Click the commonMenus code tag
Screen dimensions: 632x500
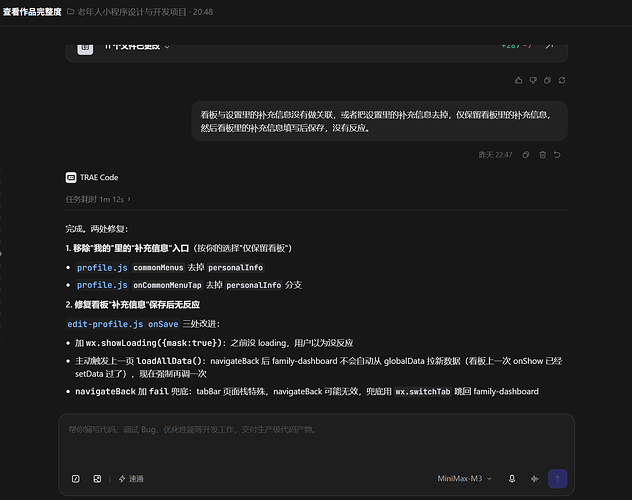click(158, 268)
